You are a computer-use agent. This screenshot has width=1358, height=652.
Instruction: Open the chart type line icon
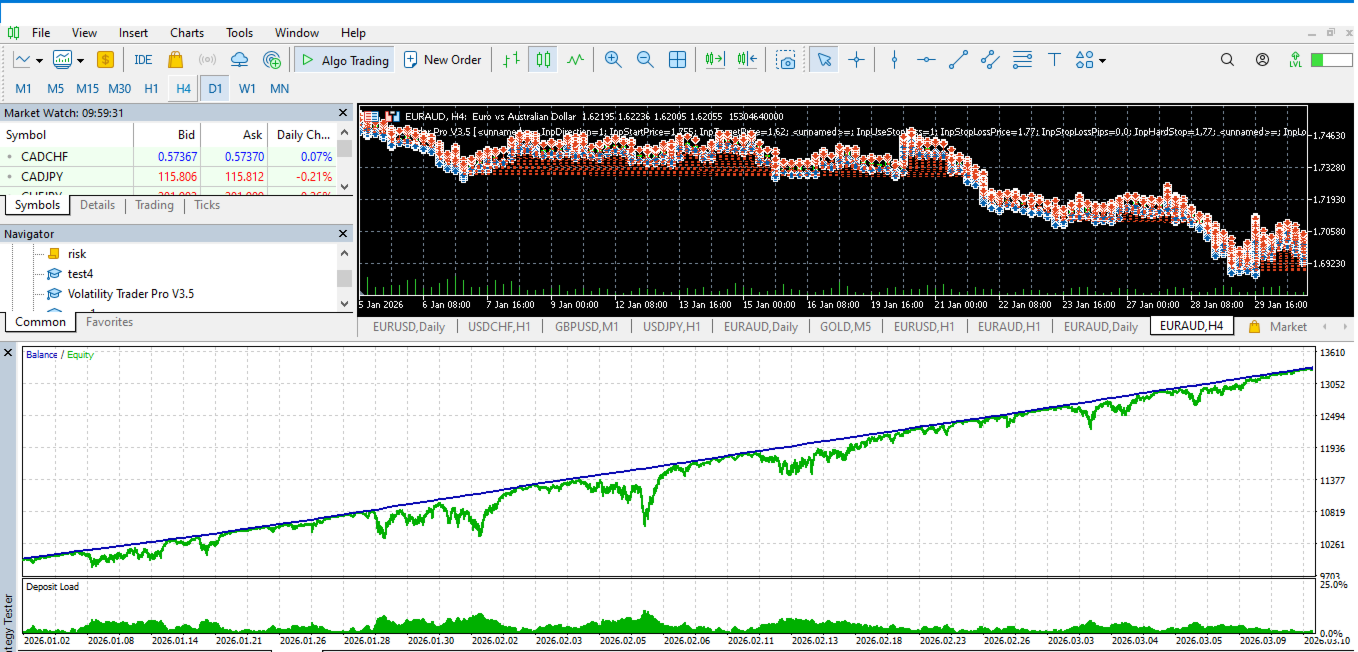tap(21, 60)
